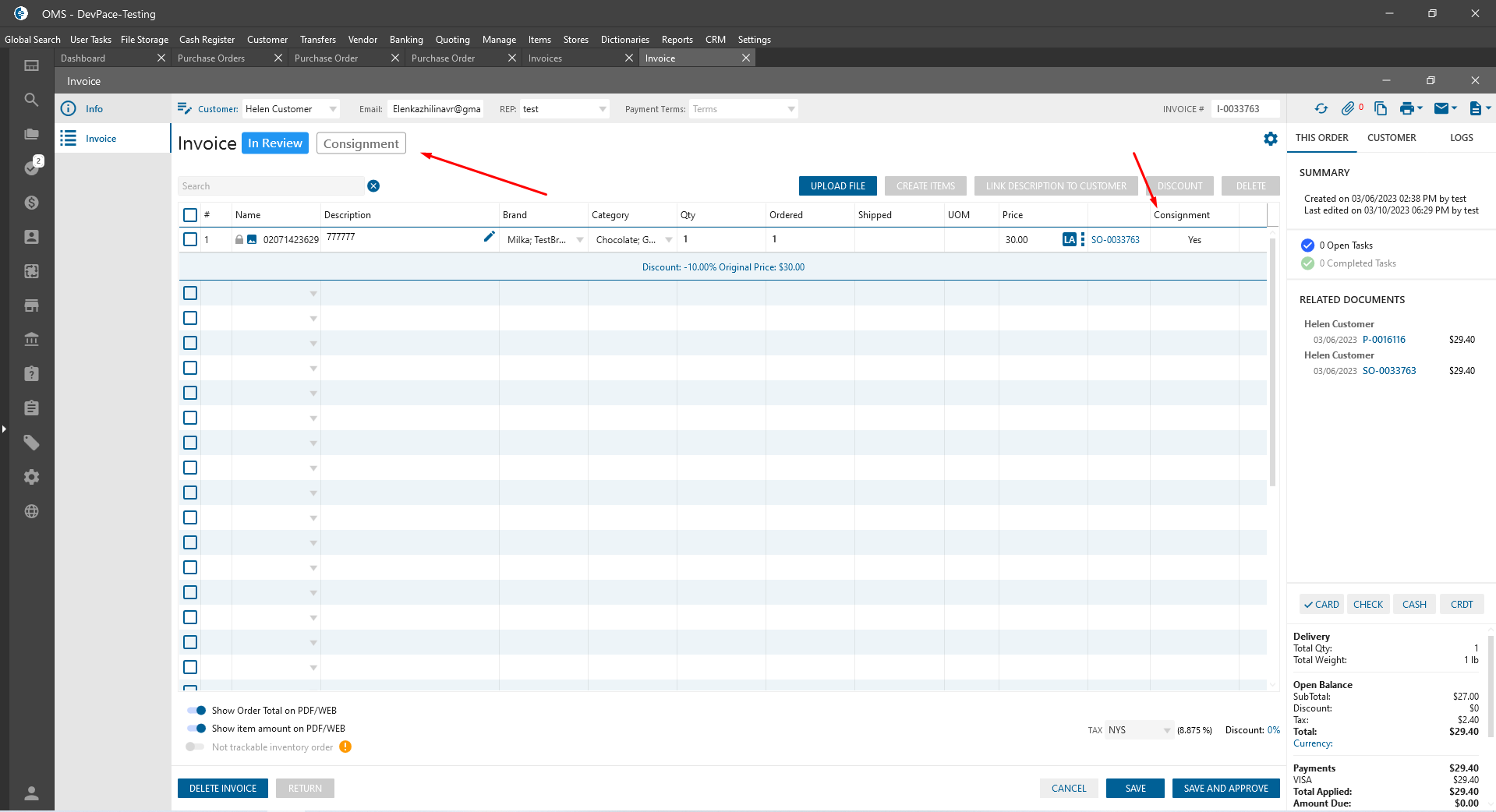Open table settings gear above the grid

coord(1271,139)
